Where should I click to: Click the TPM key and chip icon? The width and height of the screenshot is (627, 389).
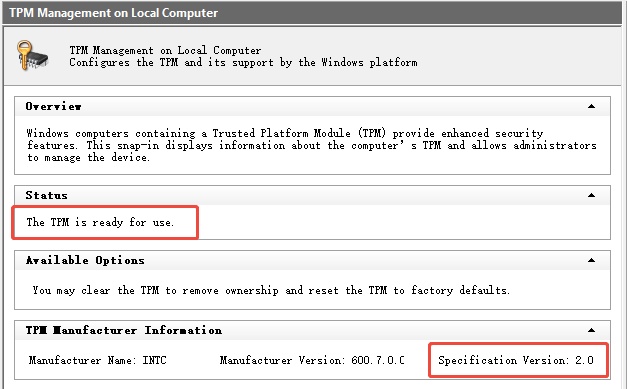(x=32, y=55)
